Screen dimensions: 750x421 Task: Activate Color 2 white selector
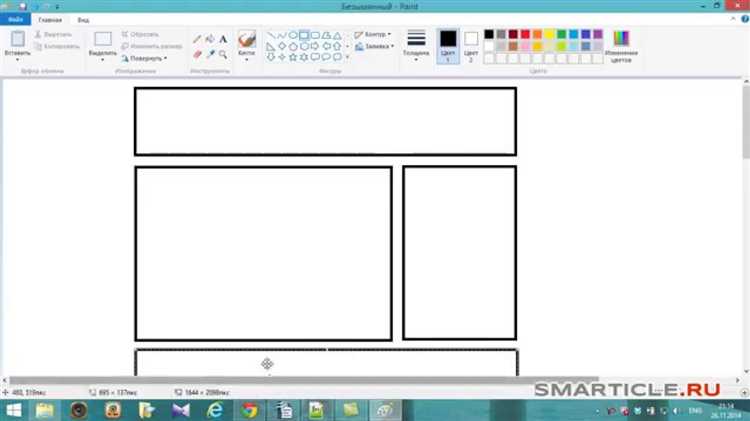(x=471, y=46)
